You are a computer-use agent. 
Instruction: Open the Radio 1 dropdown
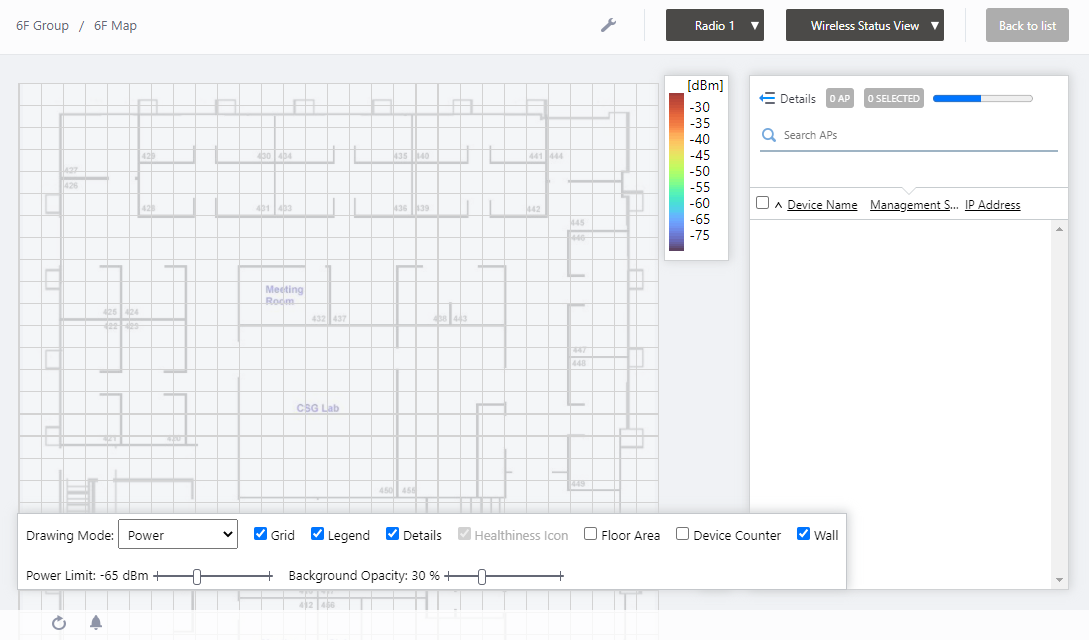[x=714, y=26]
